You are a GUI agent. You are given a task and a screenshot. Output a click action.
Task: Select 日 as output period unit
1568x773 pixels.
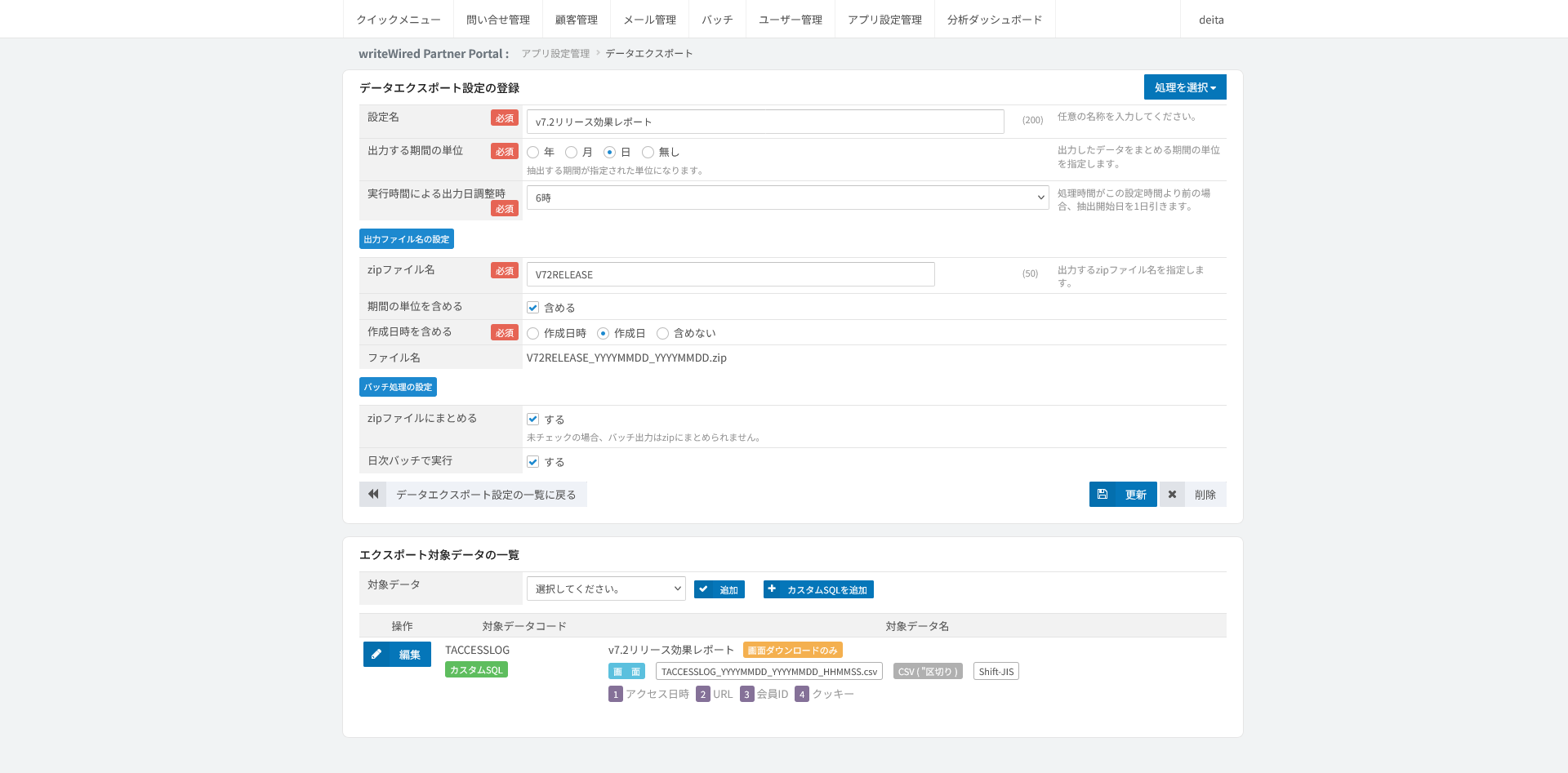coord(609,152)
